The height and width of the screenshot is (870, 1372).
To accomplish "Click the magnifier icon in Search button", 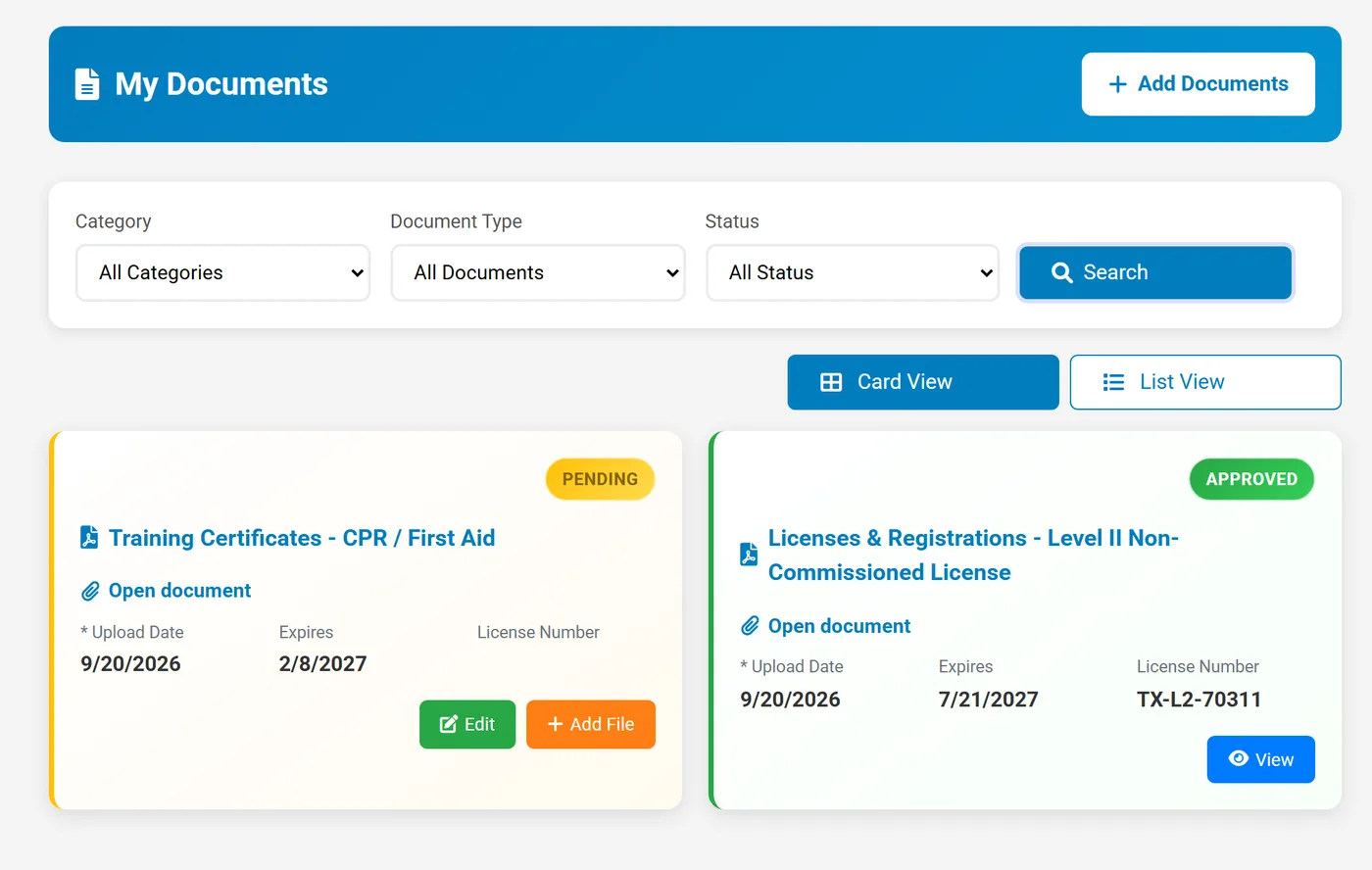I will 1061,272.
